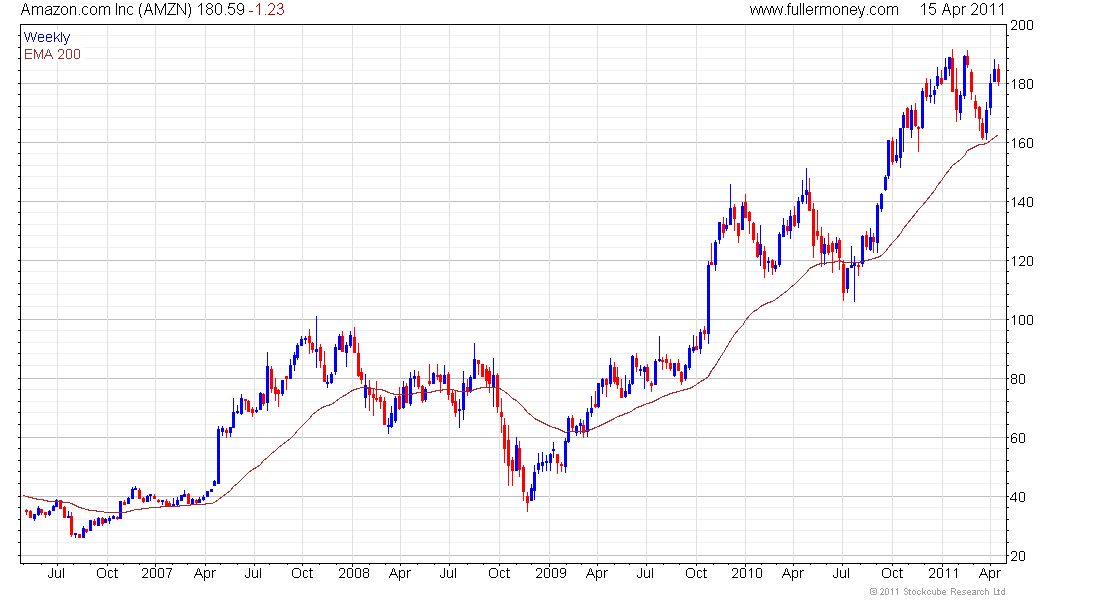Click the 140 price axis label
Image resolution: width=1100 pixels, height=600 pixels.
pyautogui.click(x=1022, y=202)
